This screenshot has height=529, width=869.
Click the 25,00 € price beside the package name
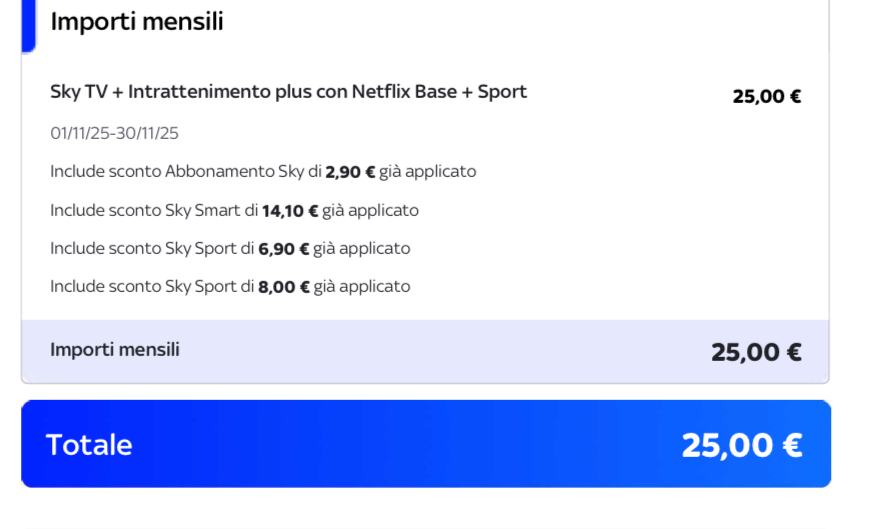coord(766,97)
